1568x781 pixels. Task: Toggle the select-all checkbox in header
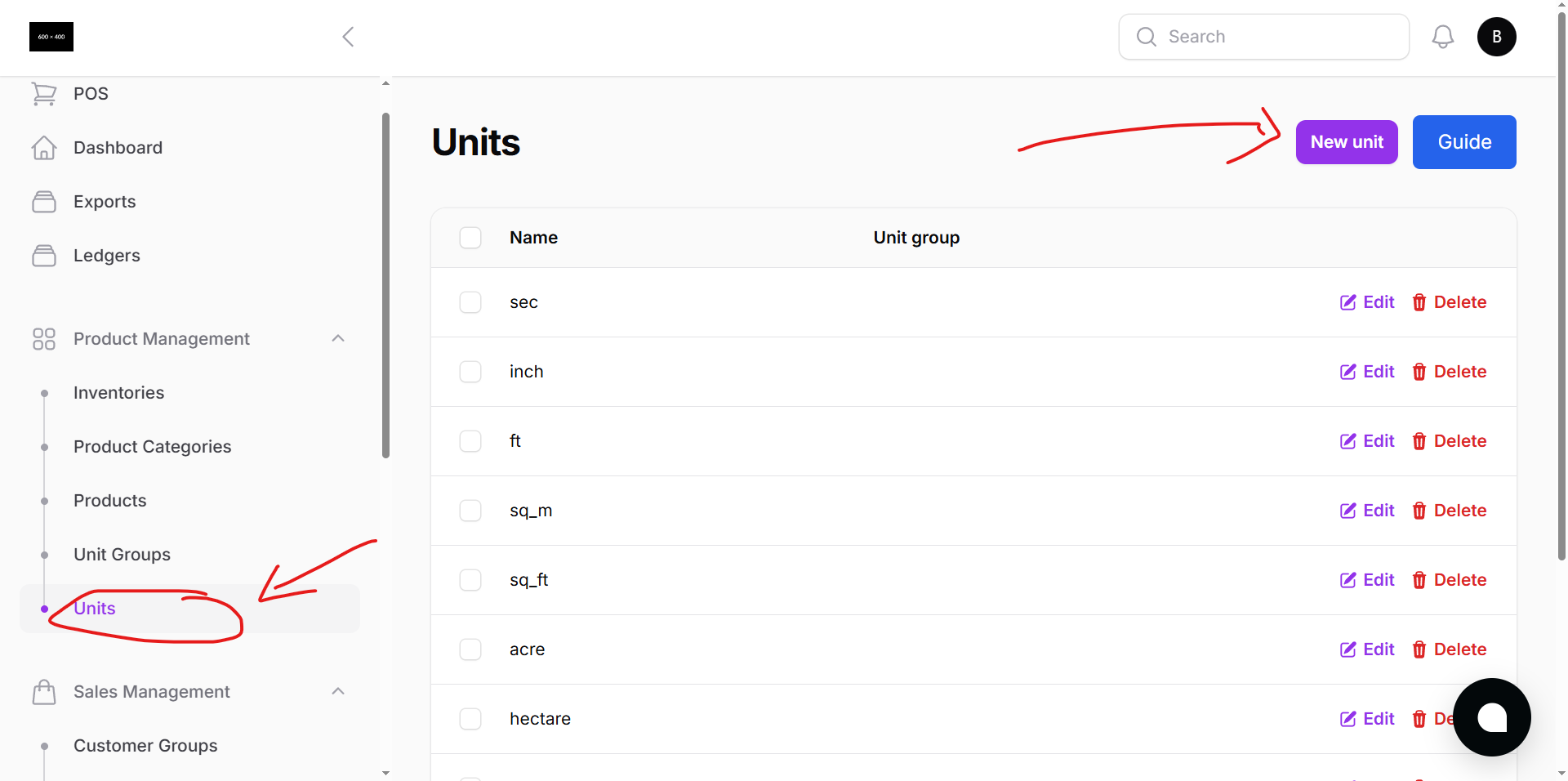470,238
